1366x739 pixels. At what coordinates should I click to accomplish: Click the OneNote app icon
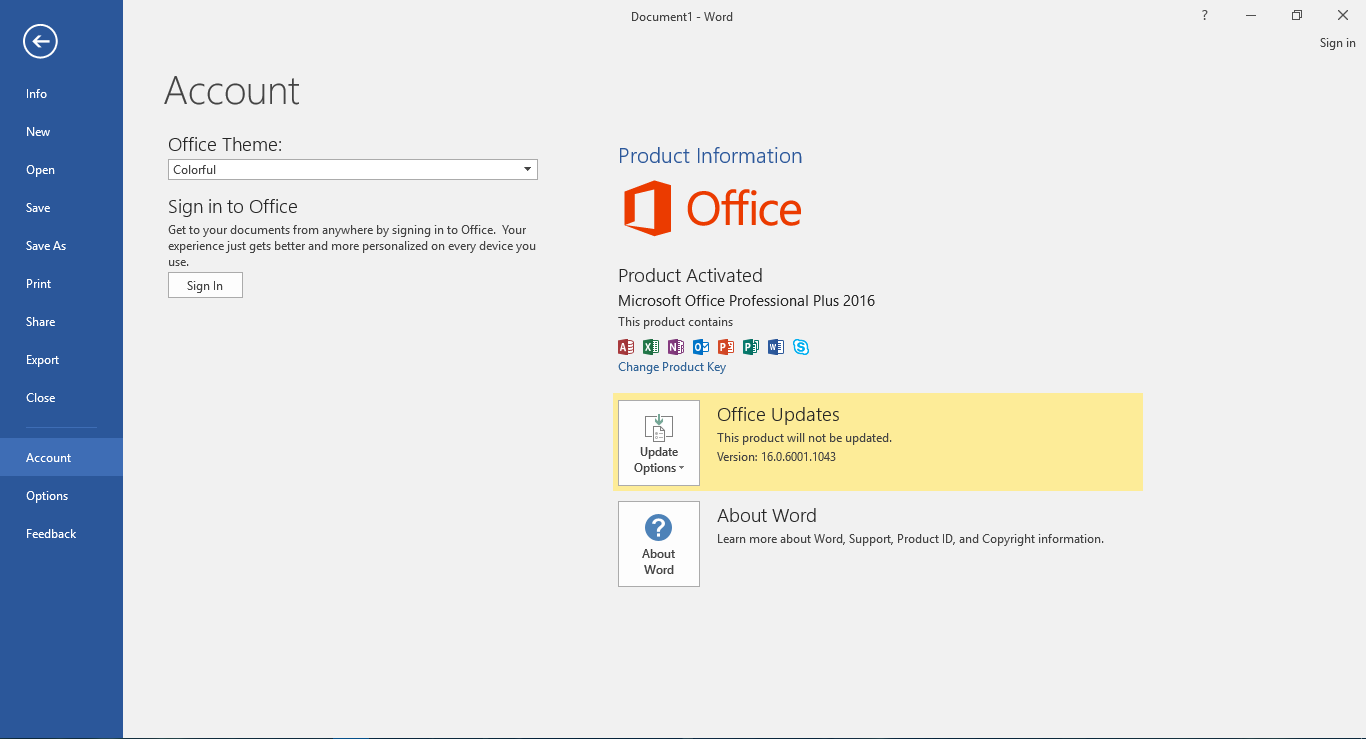pyautogui.click(x=676, y=347)
